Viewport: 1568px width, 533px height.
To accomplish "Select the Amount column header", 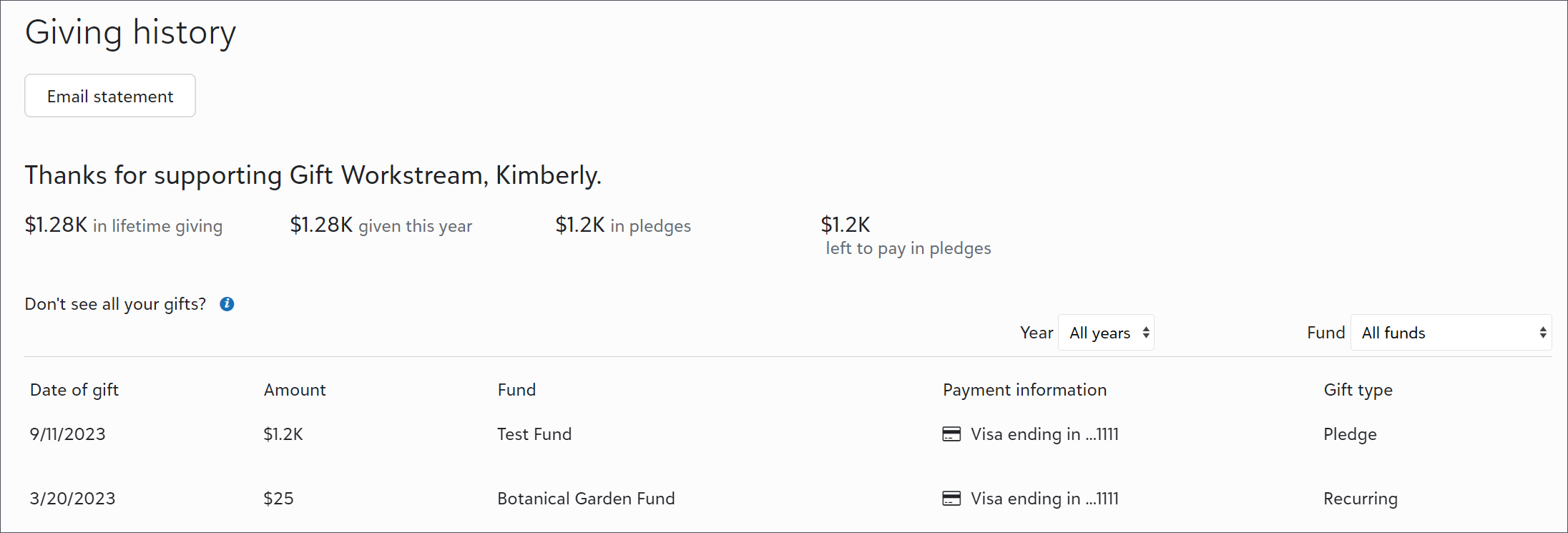I will point(295,390).
